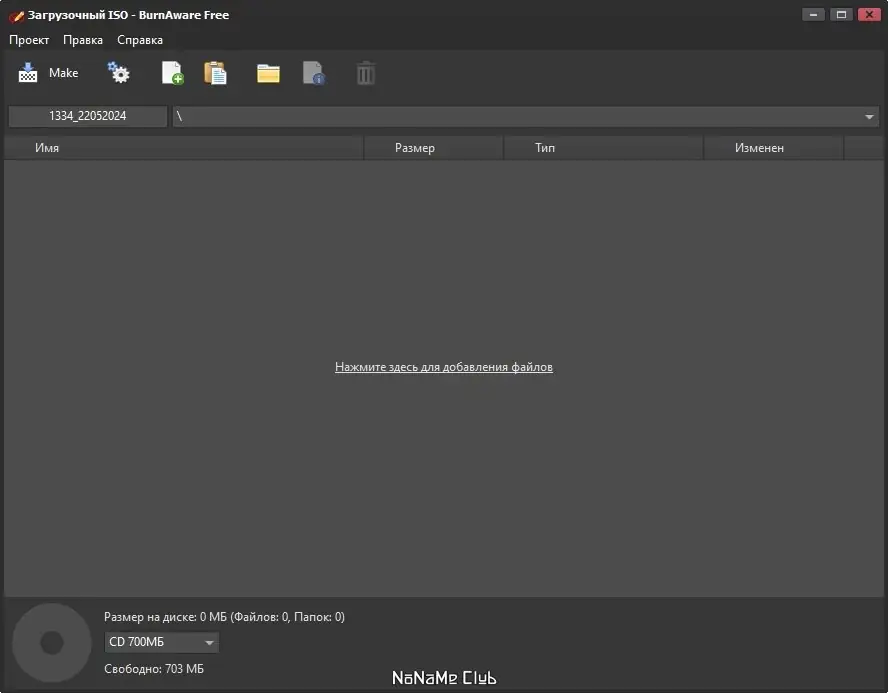Open boot options gear icon

119,73
